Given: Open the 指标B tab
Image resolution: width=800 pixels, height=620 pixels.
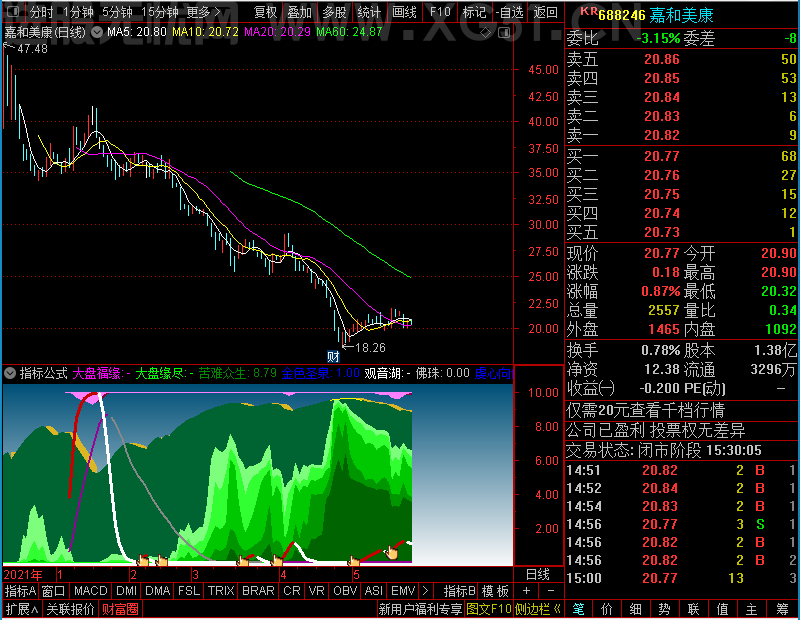Looking at the screenshot, I should (x=460, y=591).
